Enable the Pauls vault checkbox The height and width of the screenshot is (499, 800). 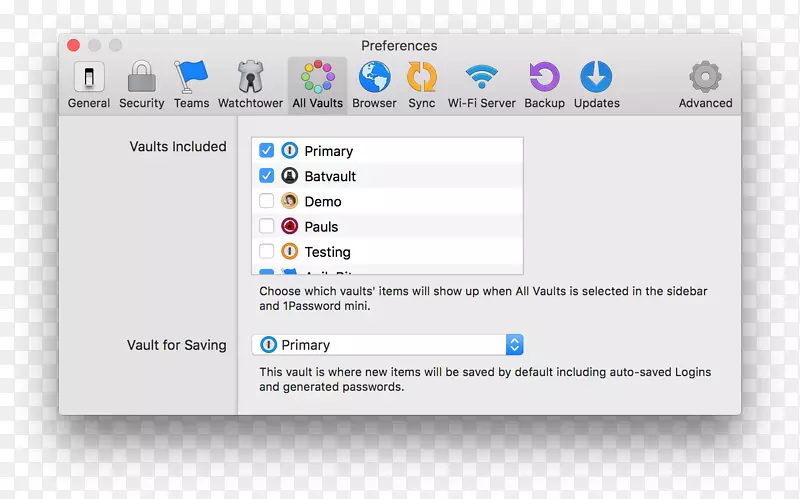266,226
